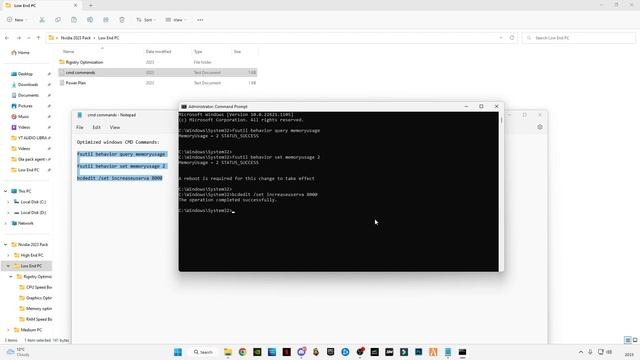Expand Medium PC tree node
The height and width of the screenshot is (360, 640).
pos(8,329)
